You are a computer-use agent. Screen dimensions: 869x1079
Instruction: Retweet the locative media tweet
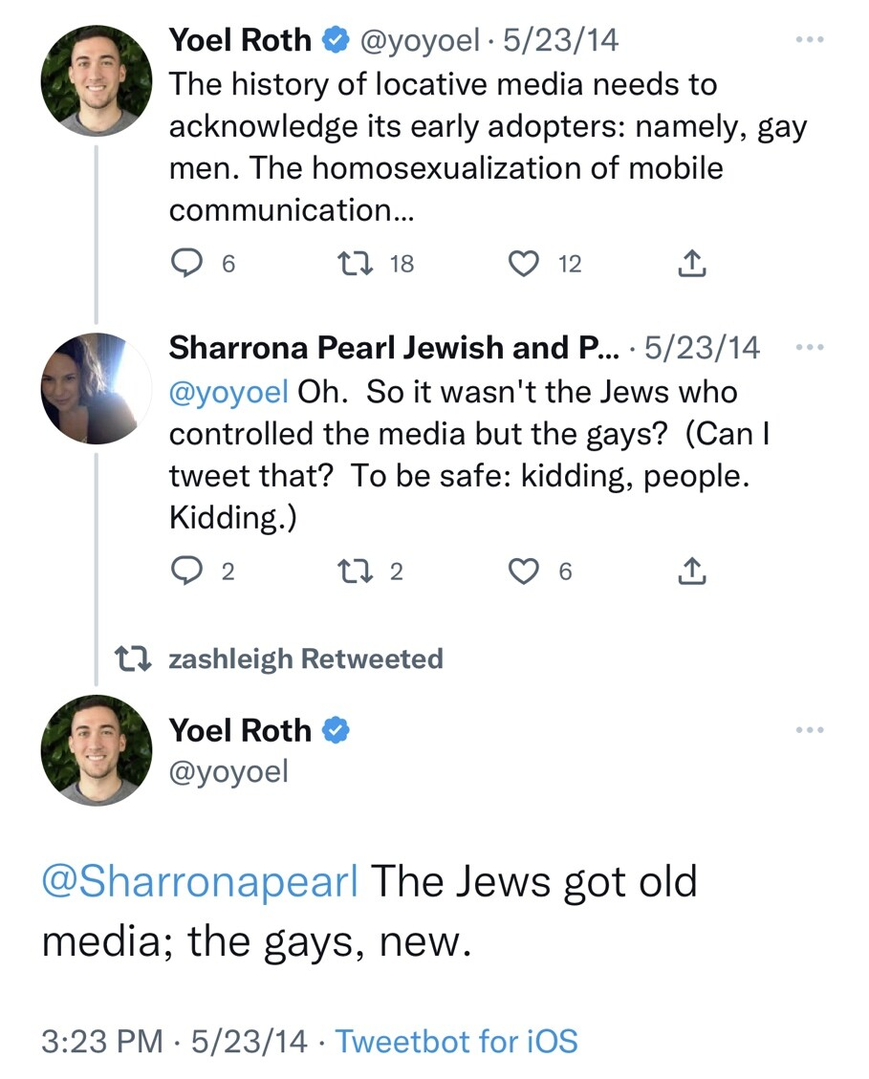353,263
